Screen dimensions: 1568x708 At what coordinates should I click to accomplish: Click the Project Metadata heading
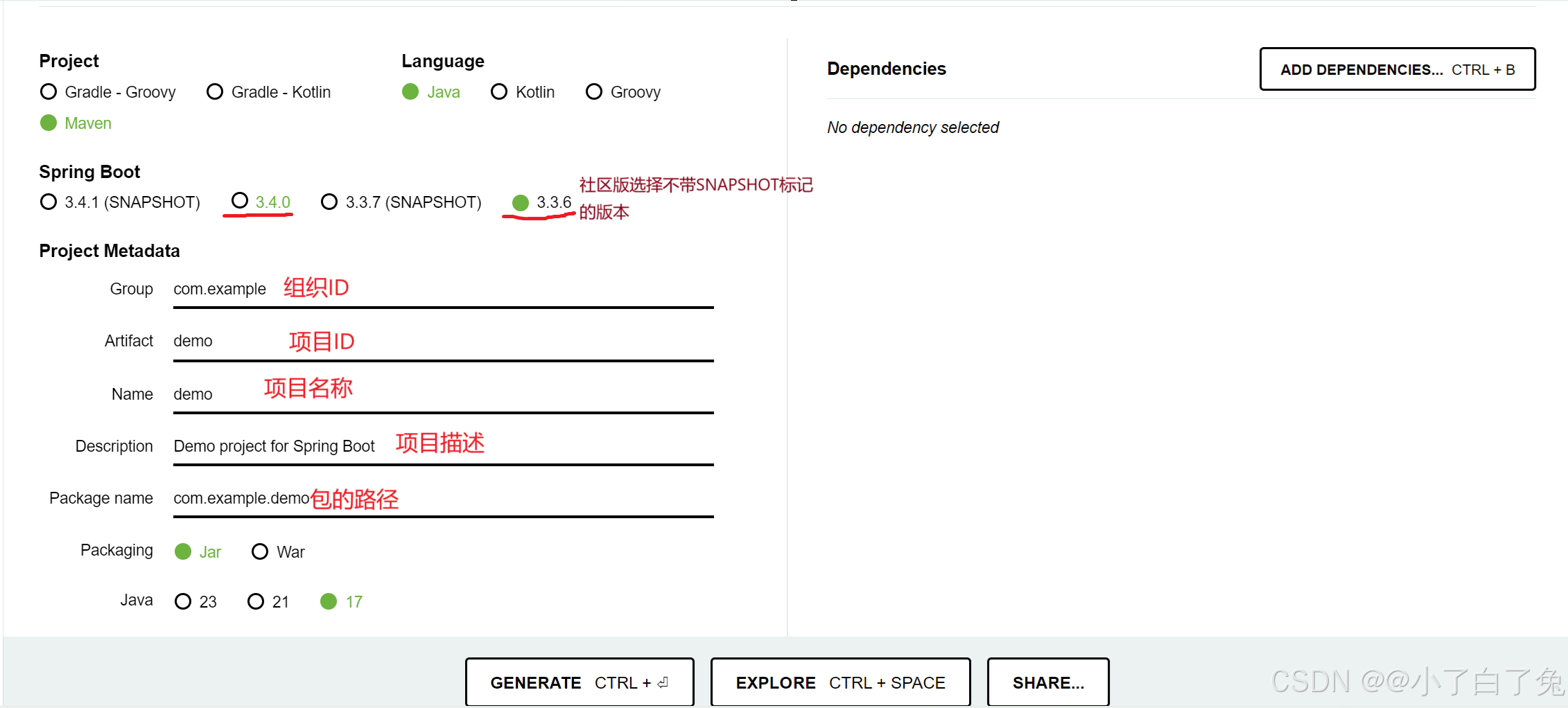[110, 251]
